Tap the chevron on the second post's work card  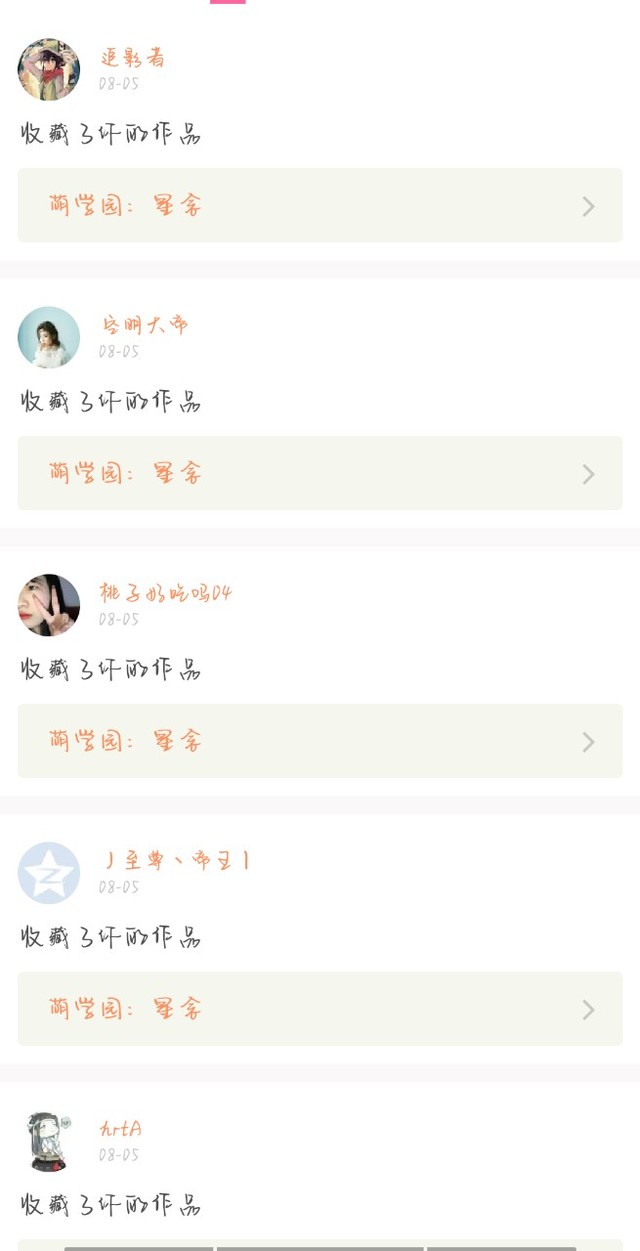pyautogui.click(x=588, y=474)
